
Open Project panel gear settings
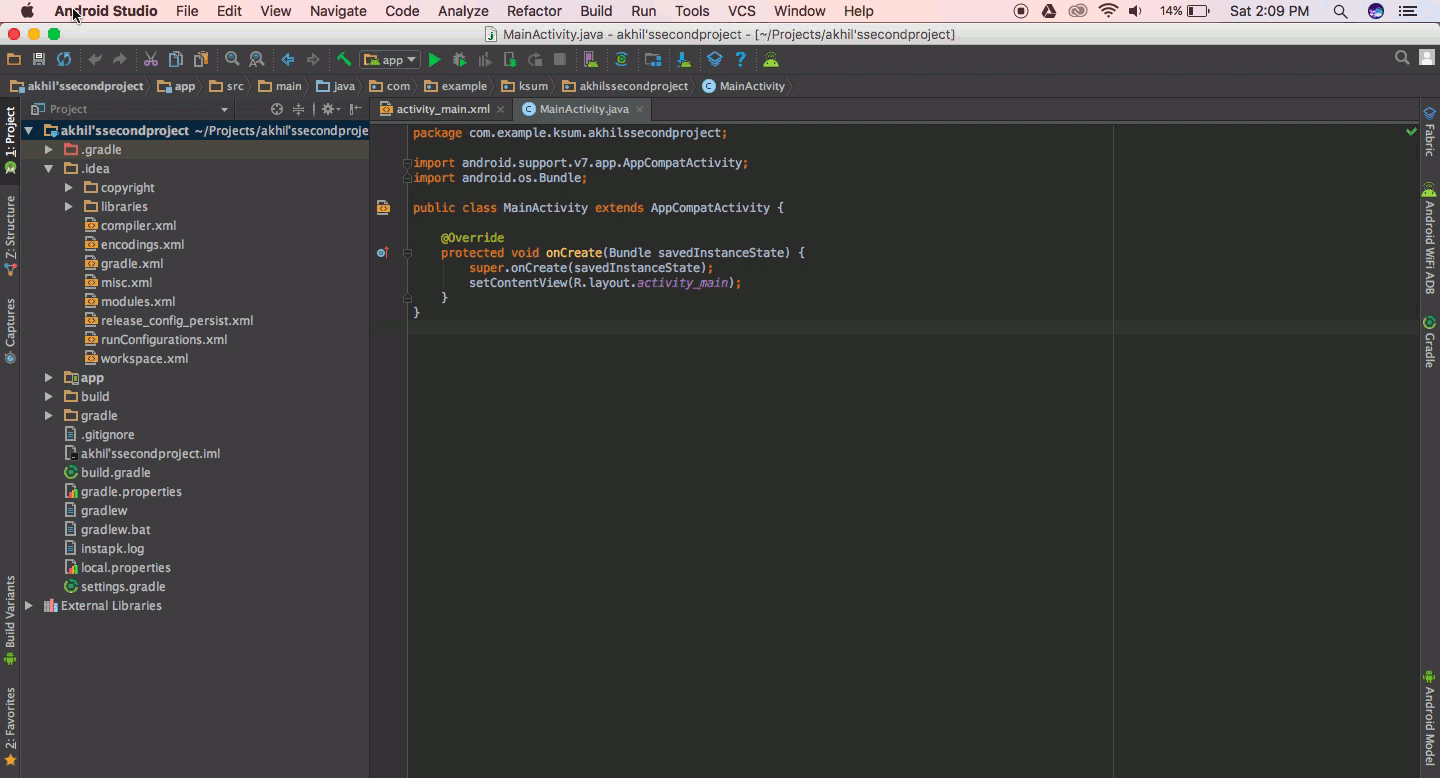tap(329, 109)
